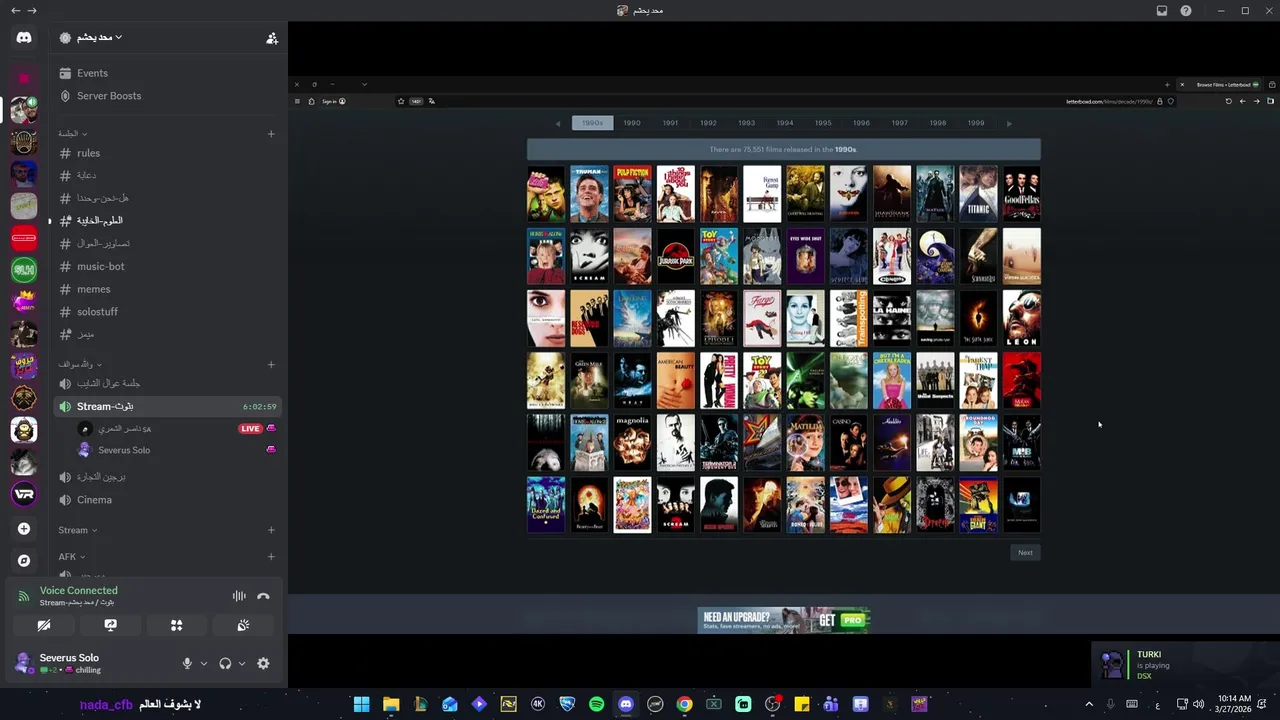
Task: Toggle camera in voice panel
Action: point(44,625)
